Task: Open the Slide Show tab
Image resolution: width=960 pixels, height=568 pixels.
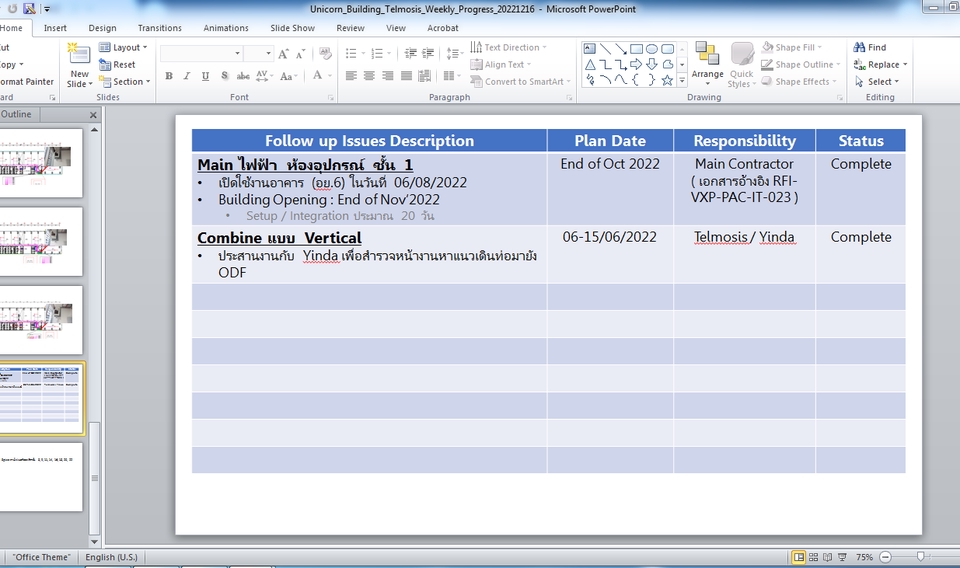Action: tap(293, 28)
